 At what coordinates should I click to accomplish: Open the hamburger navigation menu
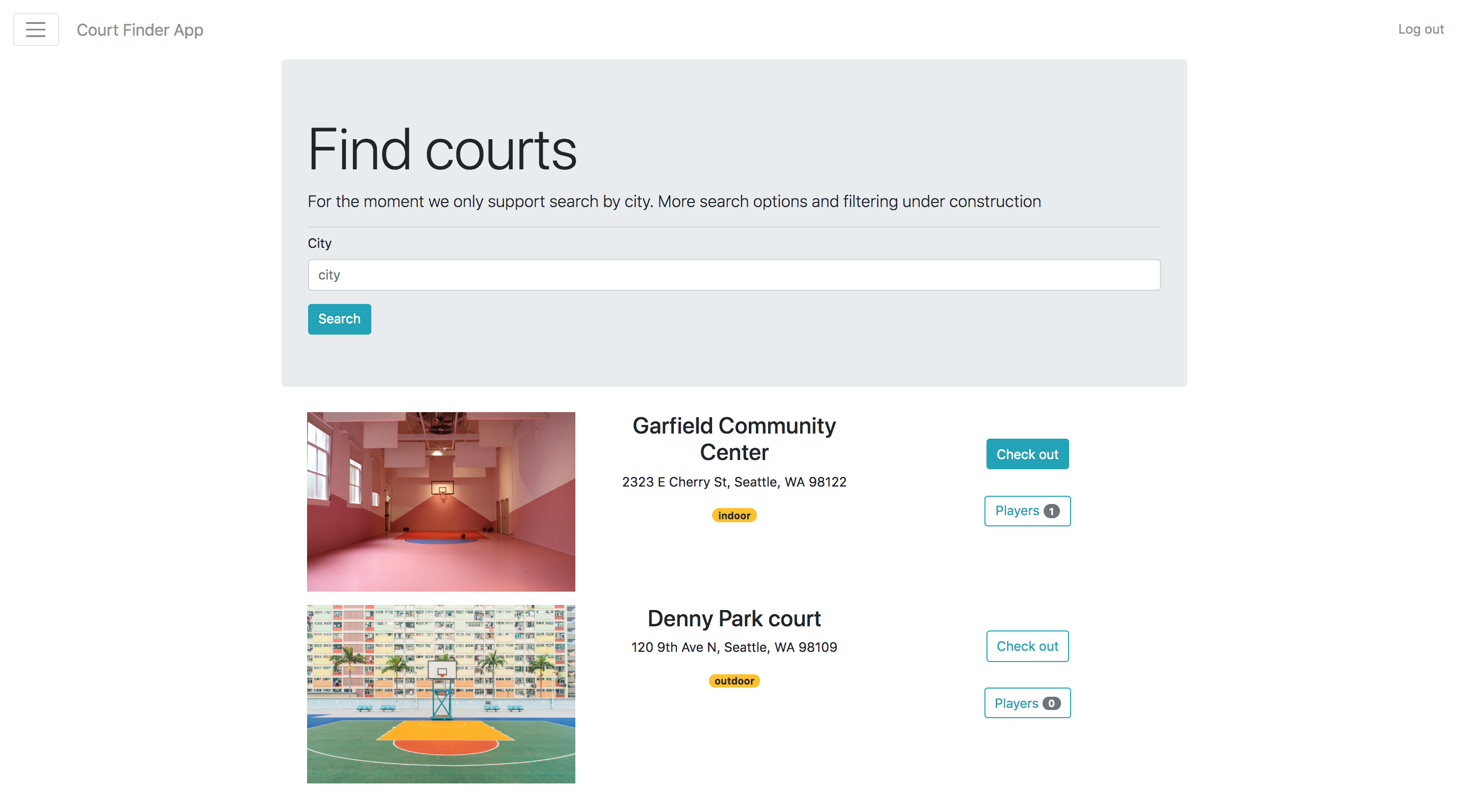36,30
